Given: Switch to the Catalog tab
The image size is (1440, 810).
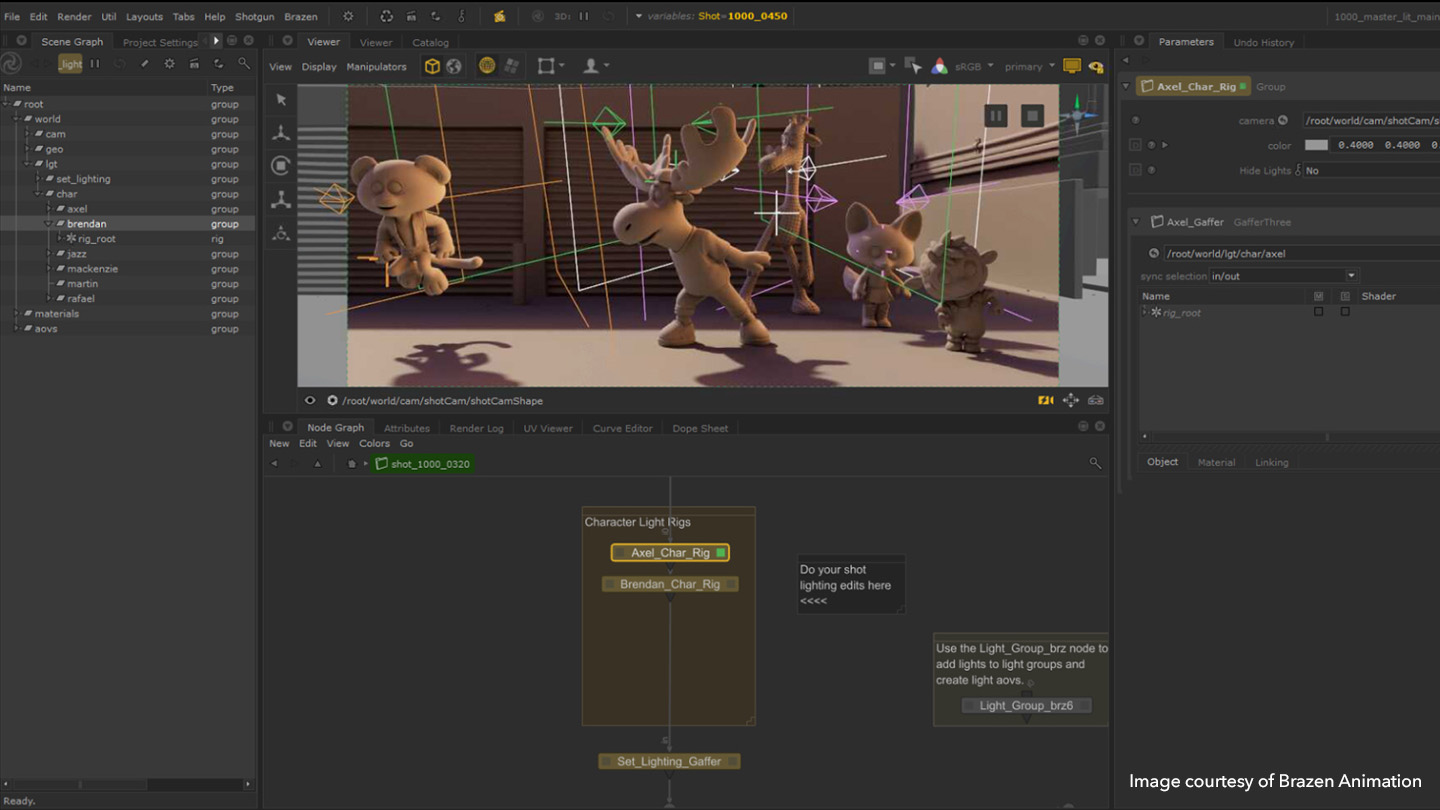Looking at the screenshot, I should click(430, 42).
